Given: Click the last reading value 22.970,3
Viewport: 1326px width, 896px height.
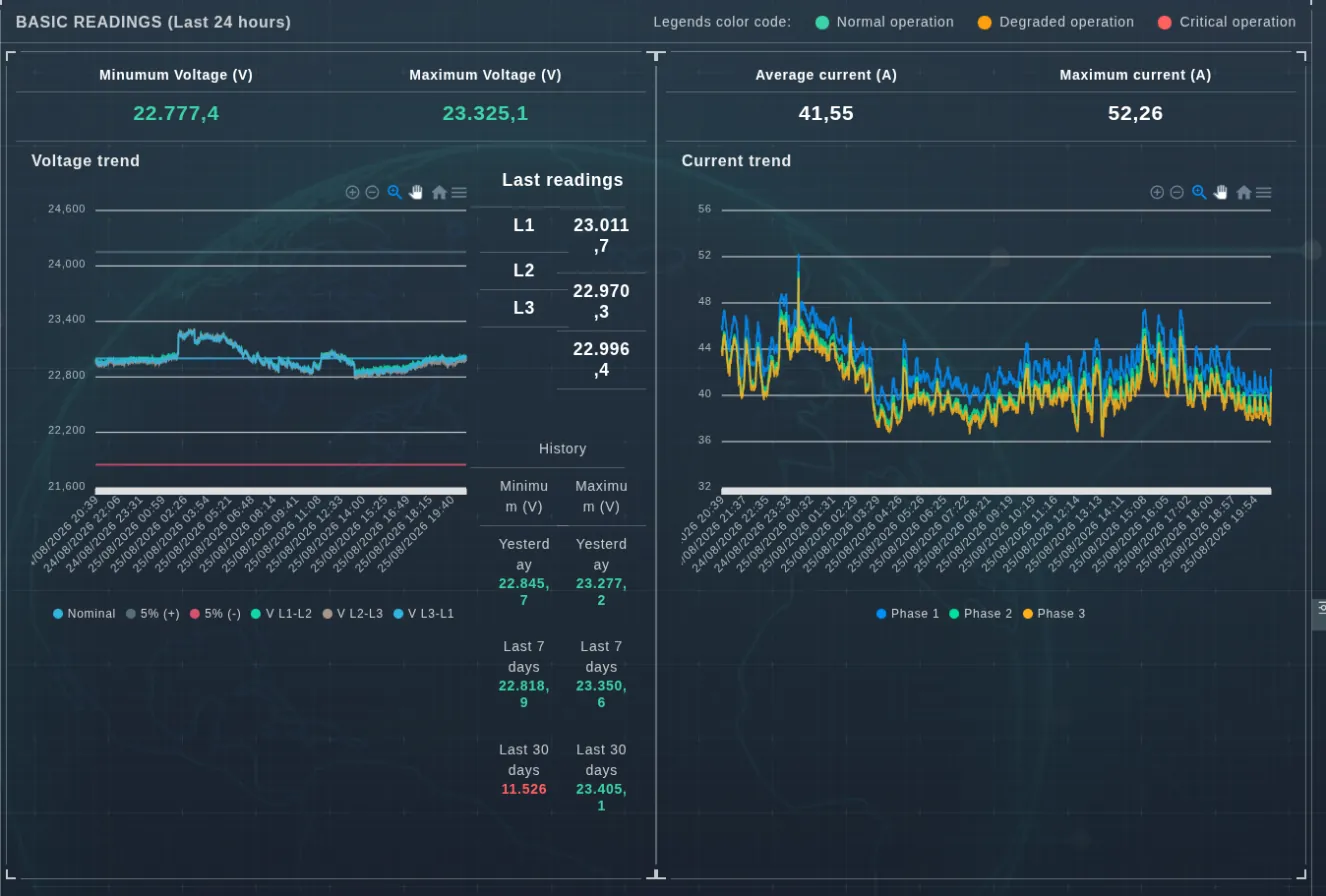Looking at the screenshot, I should point(601,302).
